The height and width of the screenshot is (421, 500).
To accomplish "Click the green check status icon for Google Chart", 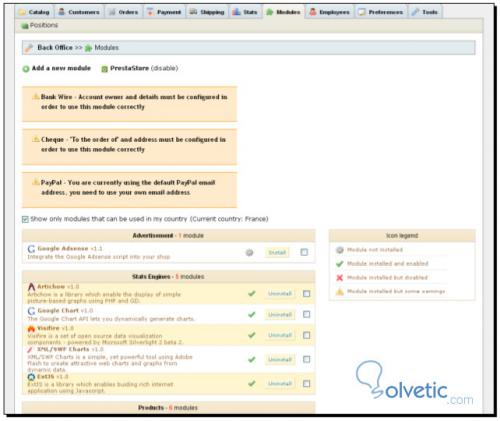I will point(252,314).
